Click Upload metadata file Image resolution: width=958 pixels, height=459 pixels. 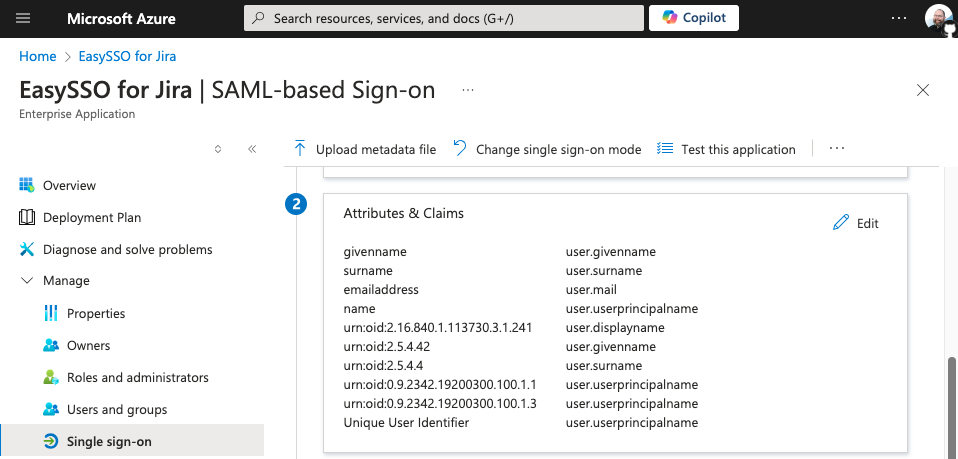365,149
